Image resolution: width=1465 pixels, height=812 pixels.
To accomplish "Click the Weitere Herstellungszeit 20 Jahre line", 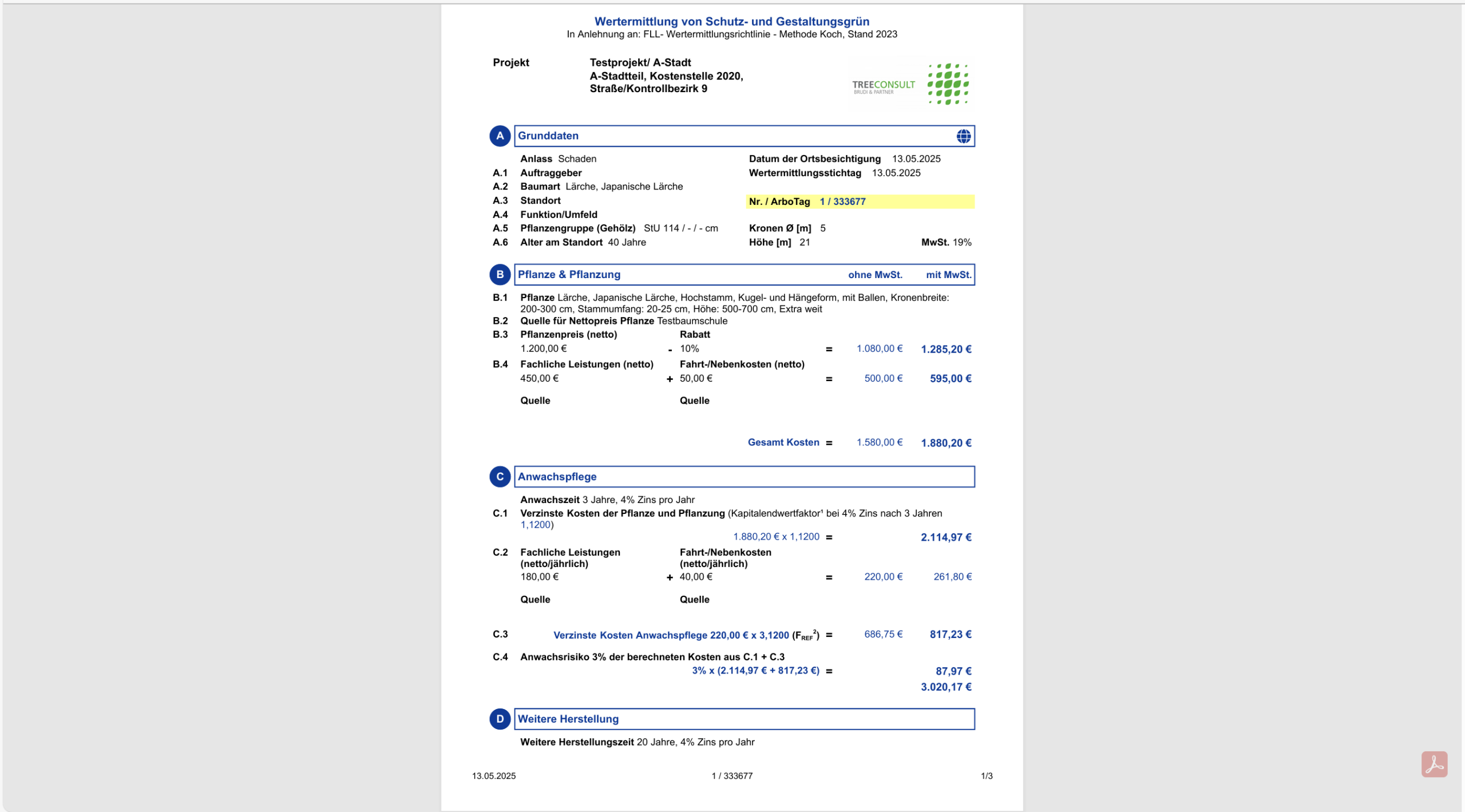I will pos(637,742).
